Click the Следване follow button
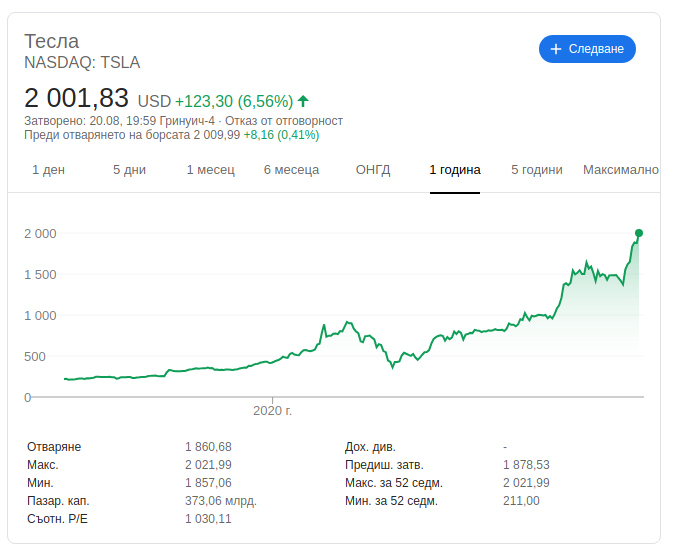This screenshot has height=558, width=675. pos(587,49)
